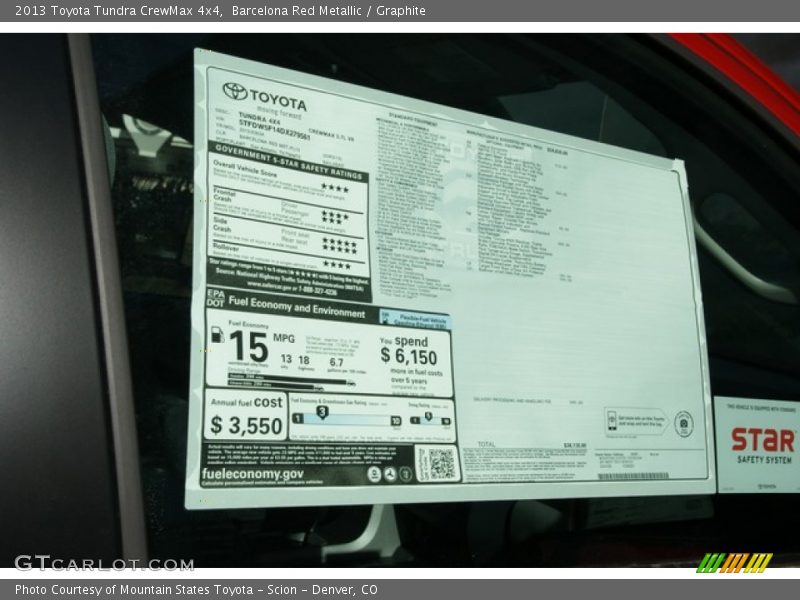Select the Side Crash five-star rating
Viewport: 800px width, 600px height.
tap(338, 242)
